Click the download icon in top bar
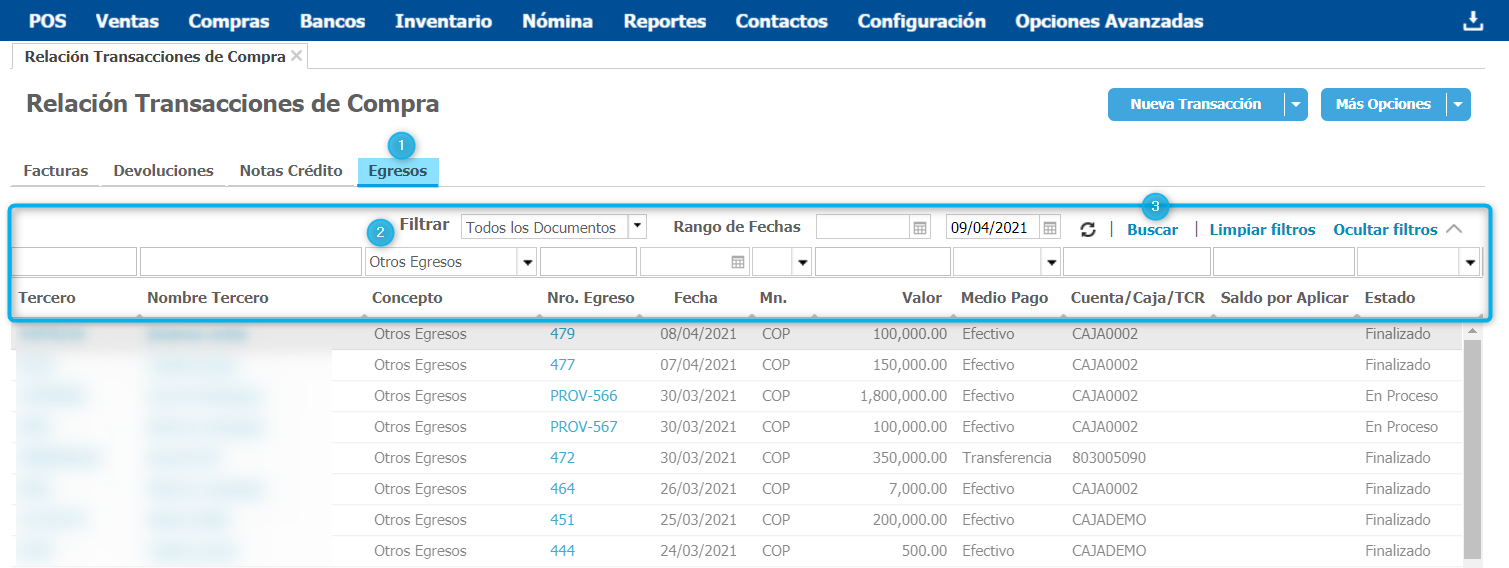The width and height of the screenshot is (1509, 568). coord(1473,21)
